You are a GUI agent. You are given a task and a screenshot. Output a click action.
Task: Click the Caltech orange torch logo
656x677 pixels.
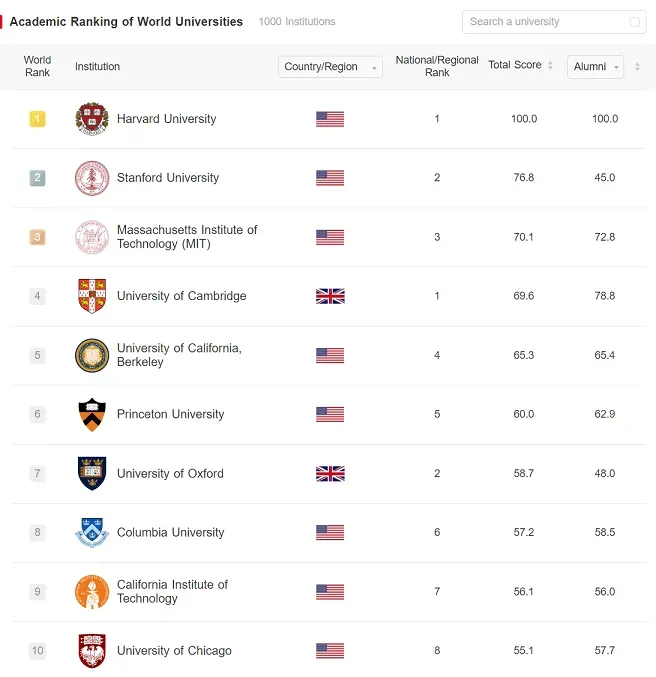coord(92,592)
